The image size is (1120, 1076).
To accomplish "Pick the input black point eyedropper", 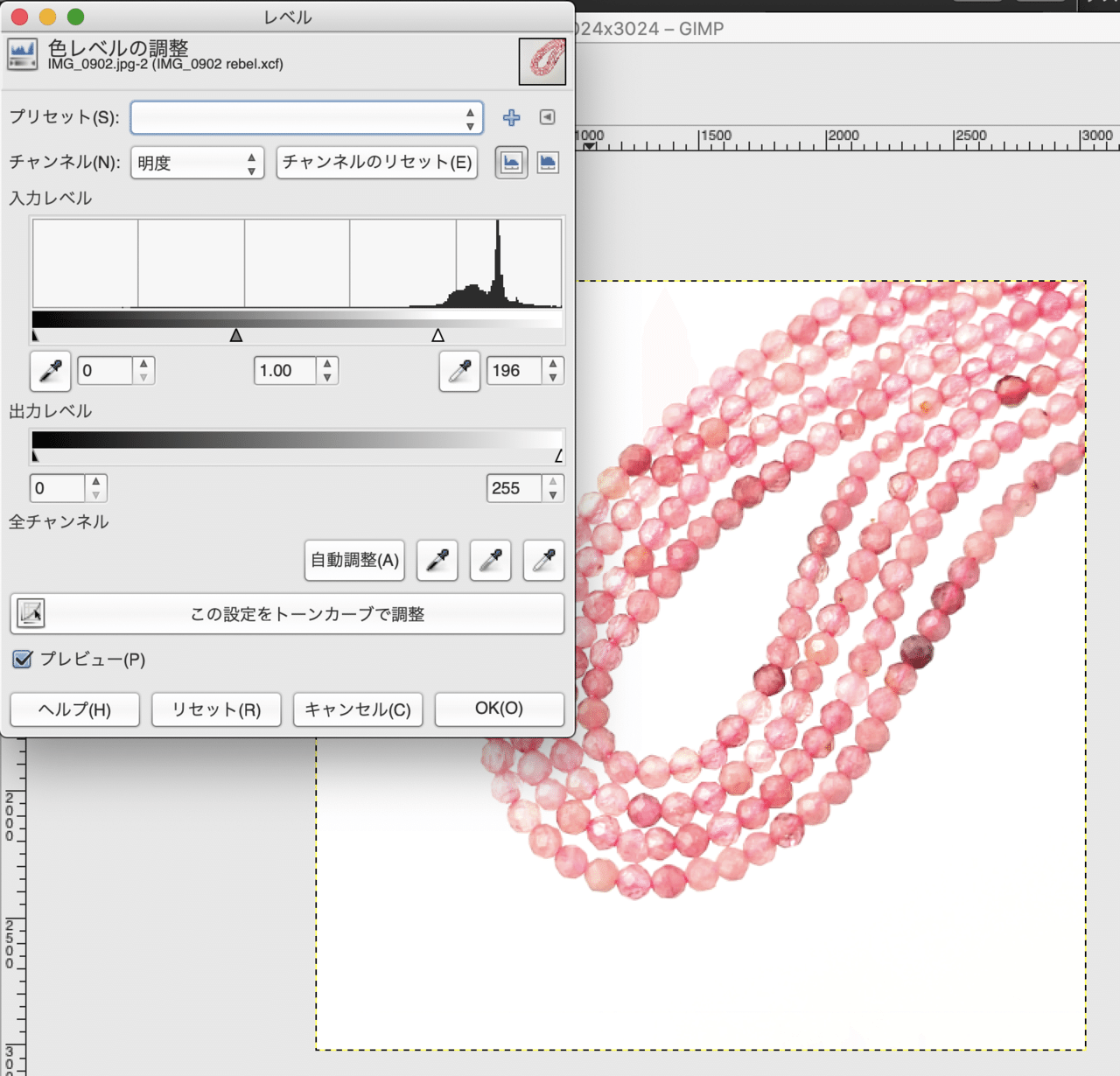I will click(51, 371).
